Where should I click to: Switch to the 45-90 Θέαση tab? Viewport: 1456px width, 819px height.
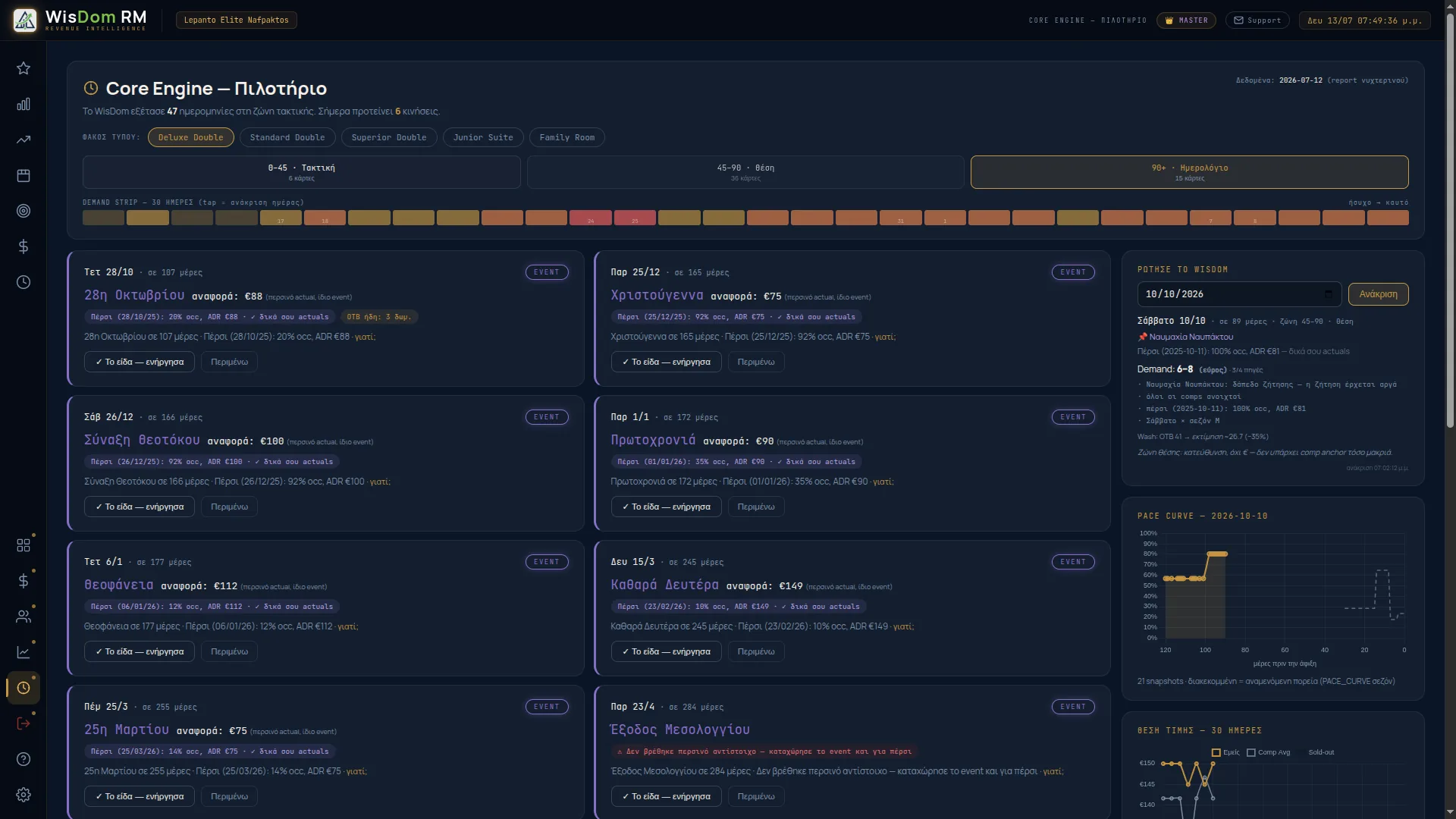(x=745, y=172)
